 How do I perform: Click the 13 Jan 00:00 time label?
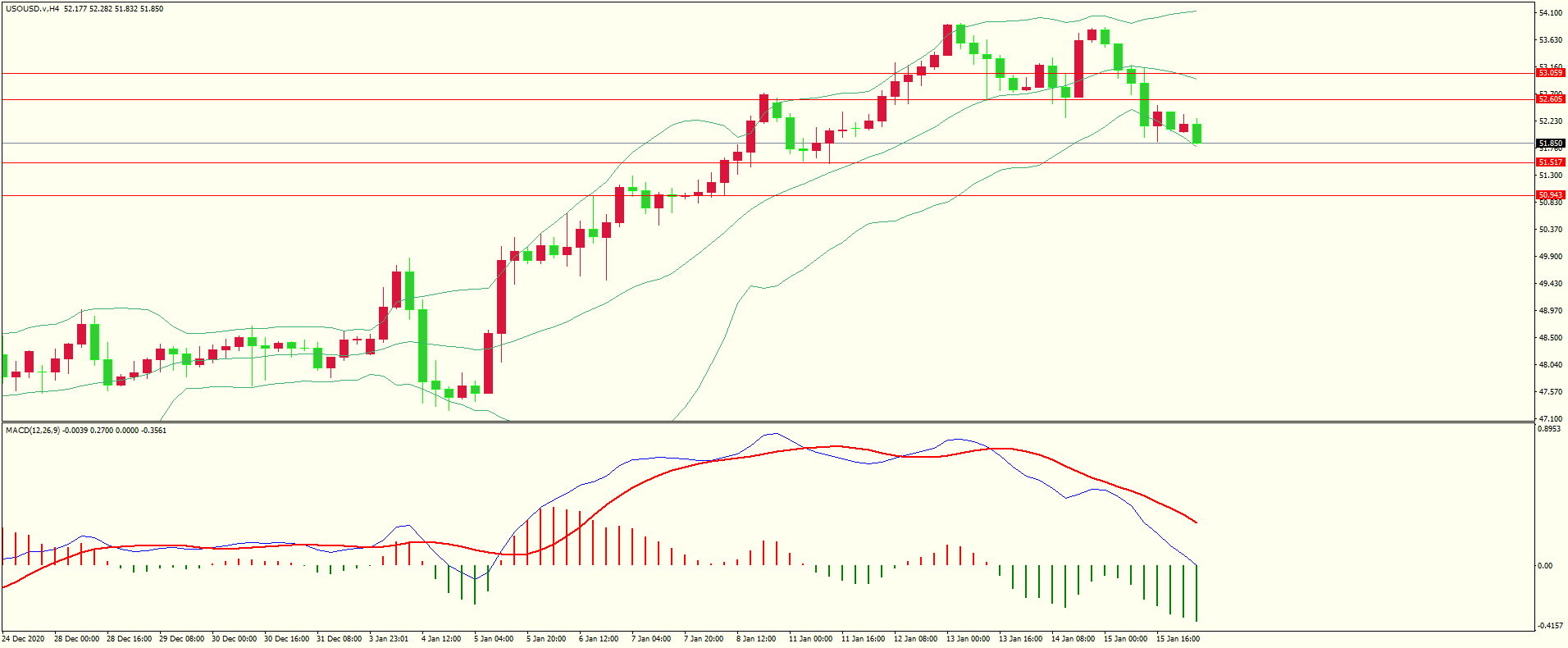(968, 639)
